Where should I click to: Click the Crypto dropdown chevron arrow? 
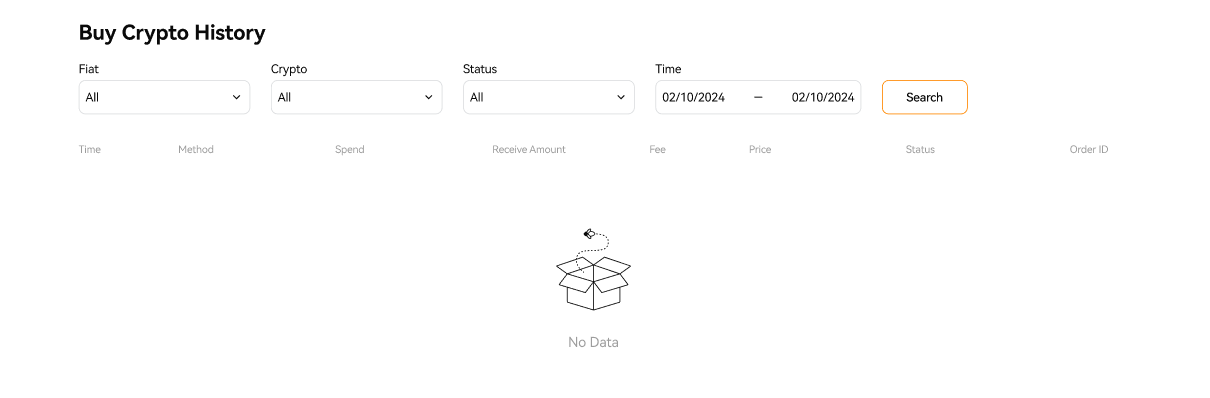pyautogui.click(x=428, y=97)
